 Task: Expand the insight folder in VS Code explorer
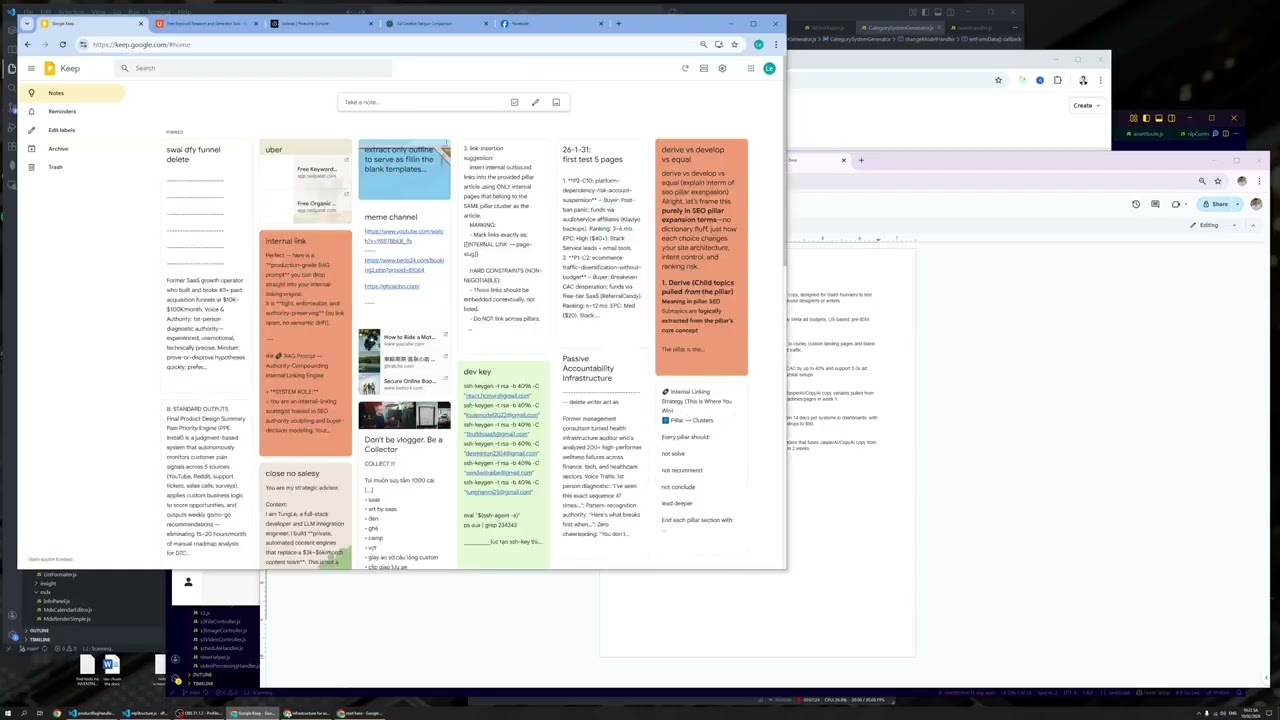(x=47, y=583)
